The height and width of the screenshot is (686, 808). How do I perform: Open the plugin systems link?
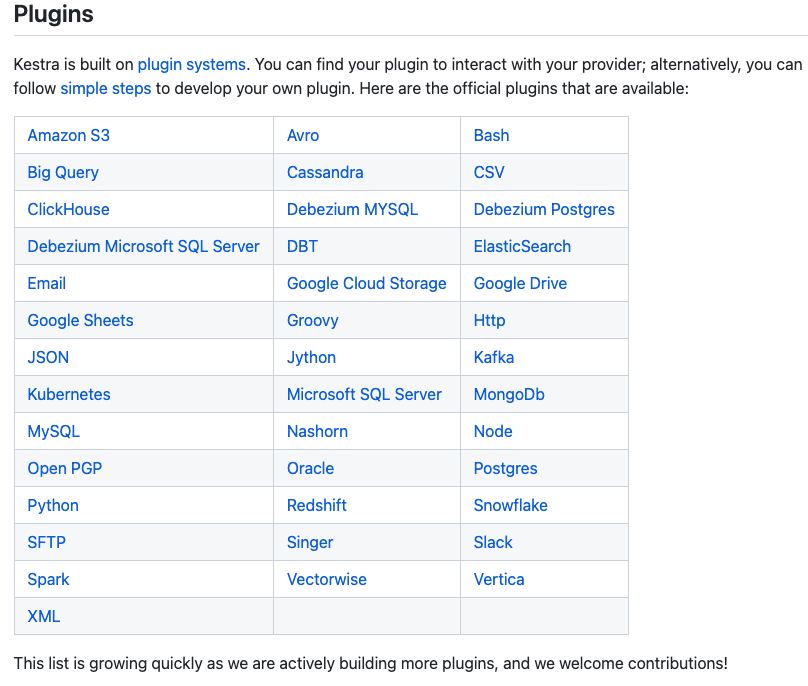pos(191,64)
